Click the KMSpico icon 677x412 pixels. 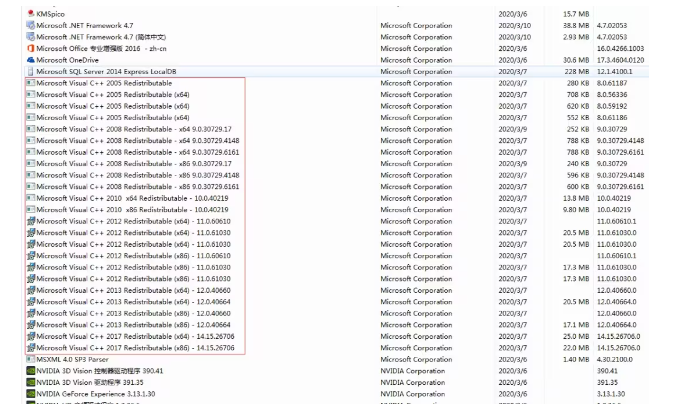(29, 13)
